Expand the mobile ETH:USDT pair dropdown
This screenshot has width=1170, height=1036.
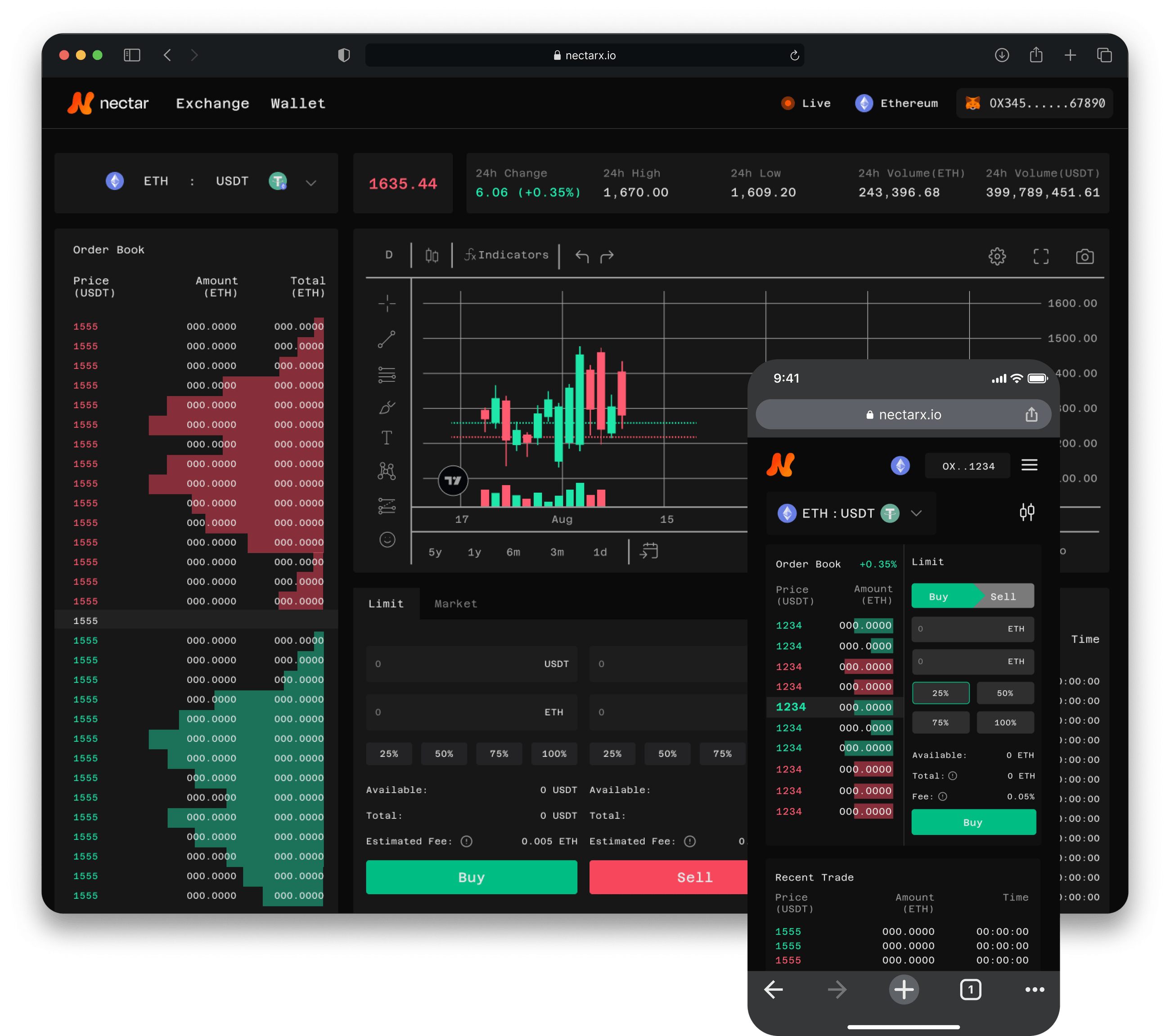917,513
